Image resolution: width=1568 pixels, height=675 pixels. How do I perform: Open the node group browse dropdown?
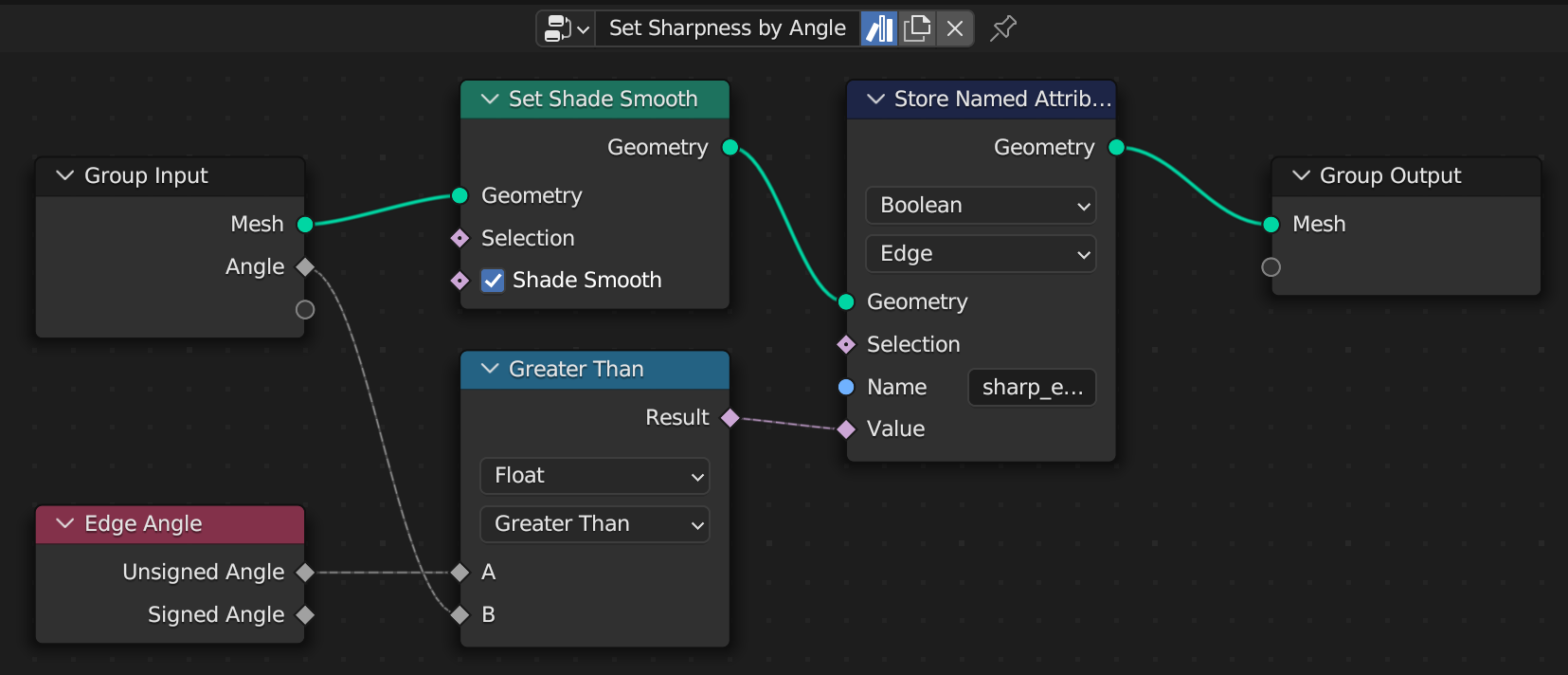(567, 28)
